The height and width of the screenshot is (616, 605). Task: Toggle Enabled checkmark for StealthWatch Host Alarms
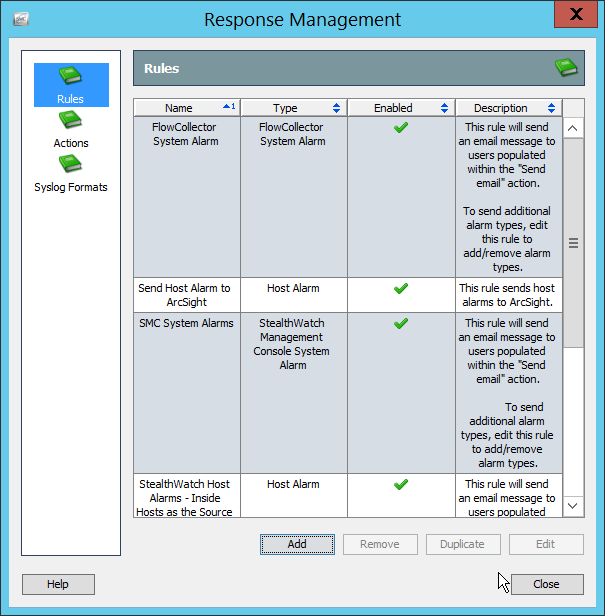(x=401, y=484)
